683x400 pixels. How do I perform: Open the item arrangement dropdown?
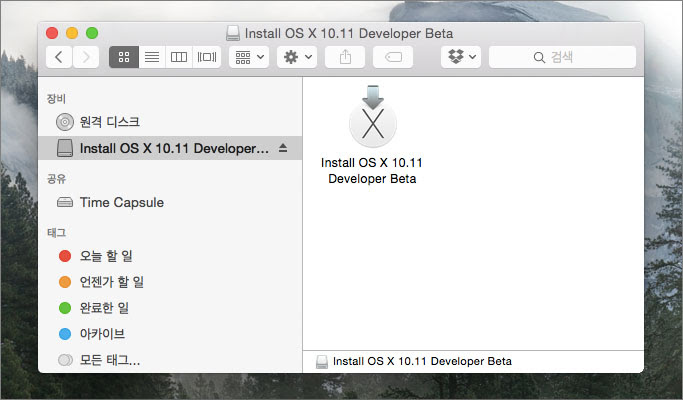249,57
